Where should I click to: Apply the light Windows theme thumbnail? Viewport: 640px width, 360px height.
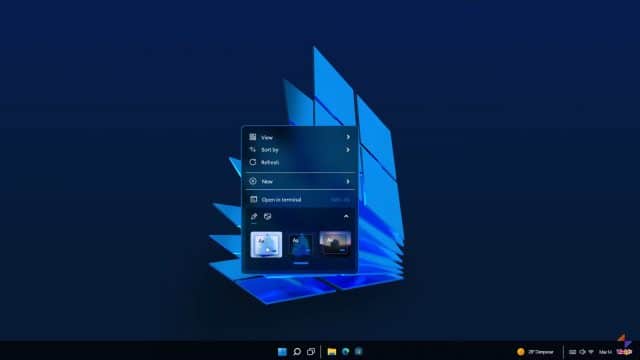pos(266,244)
